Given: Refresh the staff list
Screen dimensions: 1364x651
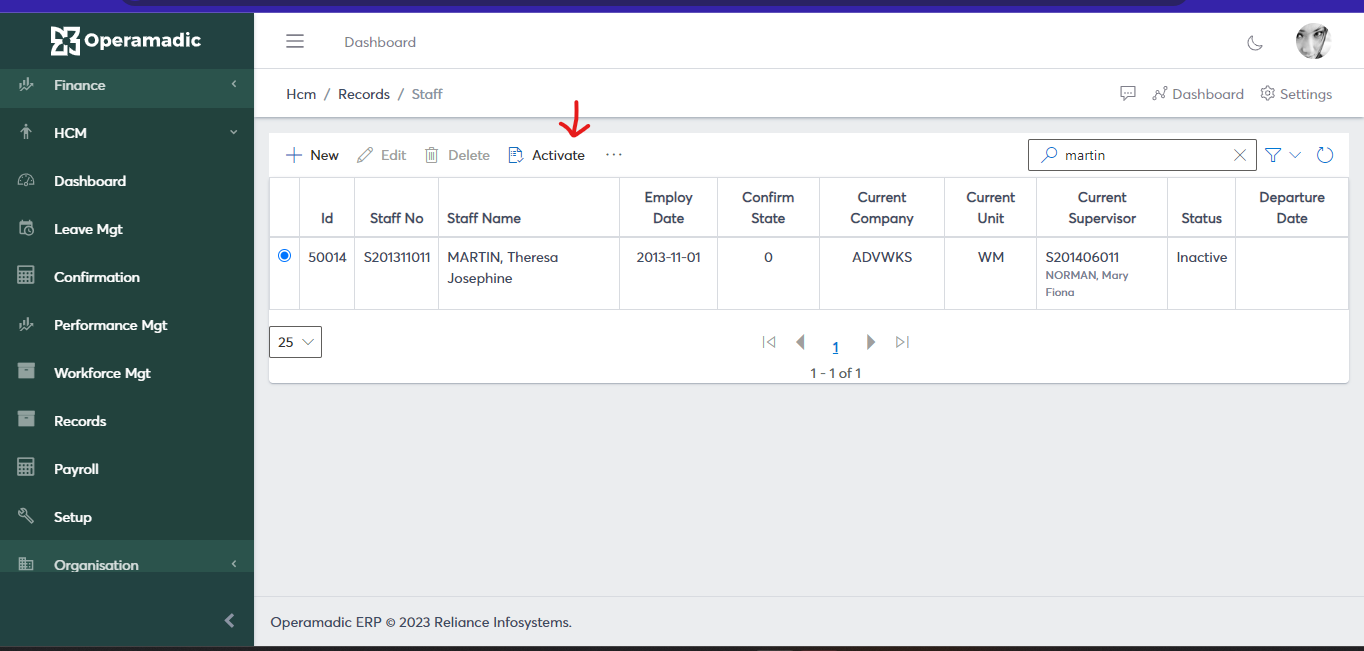Looking at the screenshot, I should click(x=1325, y=155).
